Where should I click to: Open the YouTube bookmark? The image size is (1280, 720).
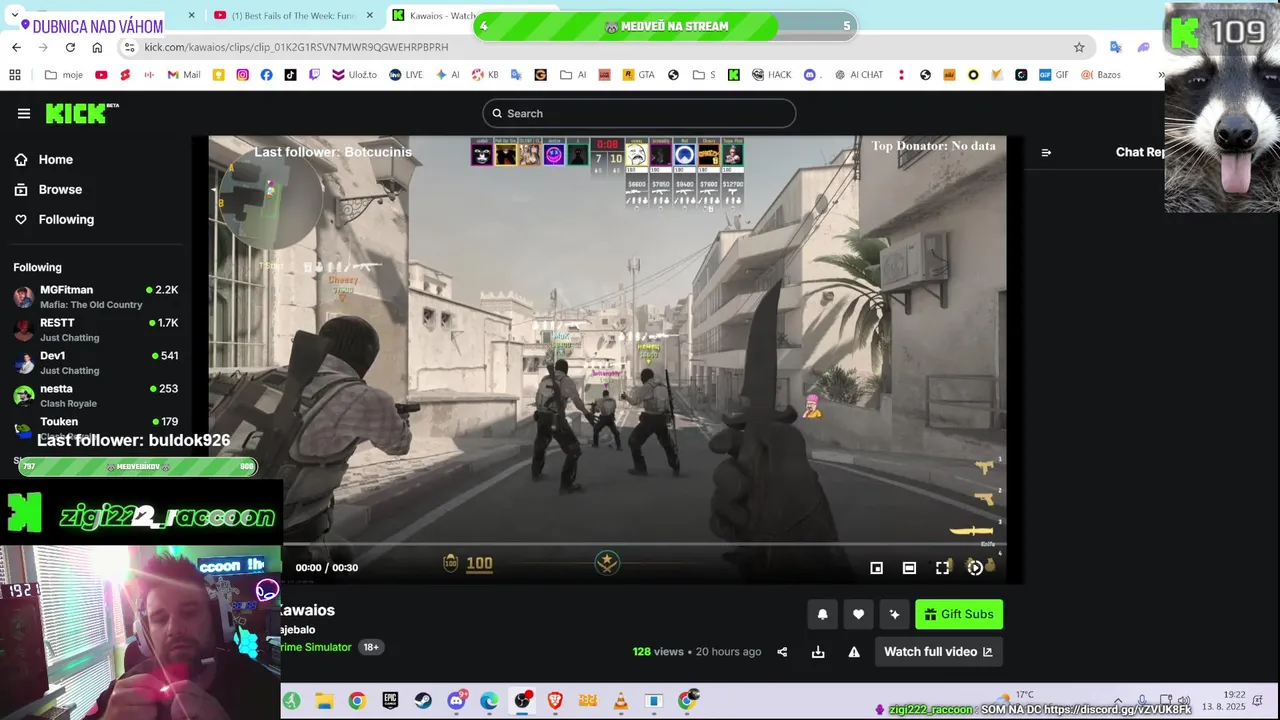pos(101,75)
